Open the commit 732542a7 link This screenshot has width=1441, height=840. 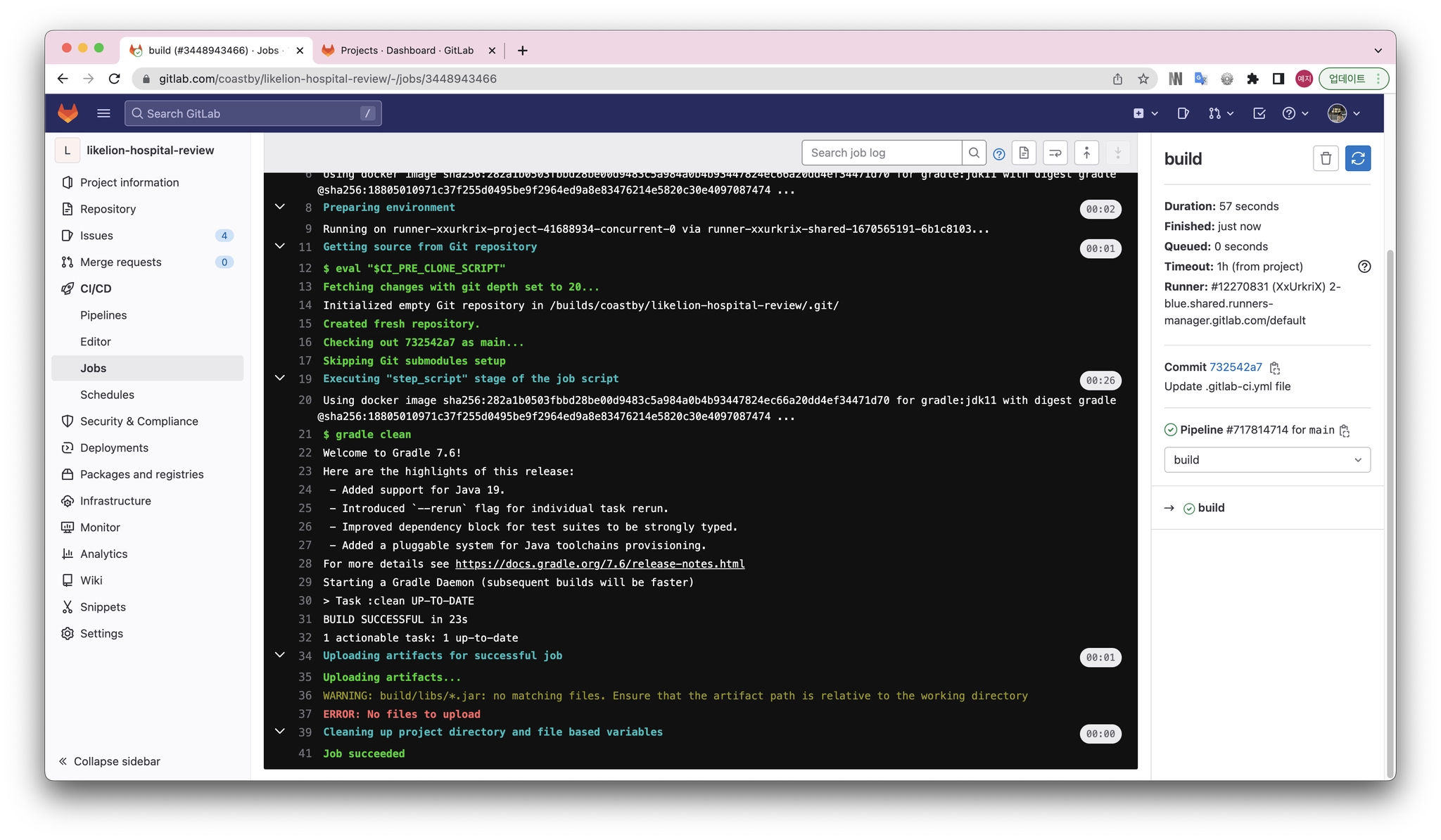point(1236,367)
